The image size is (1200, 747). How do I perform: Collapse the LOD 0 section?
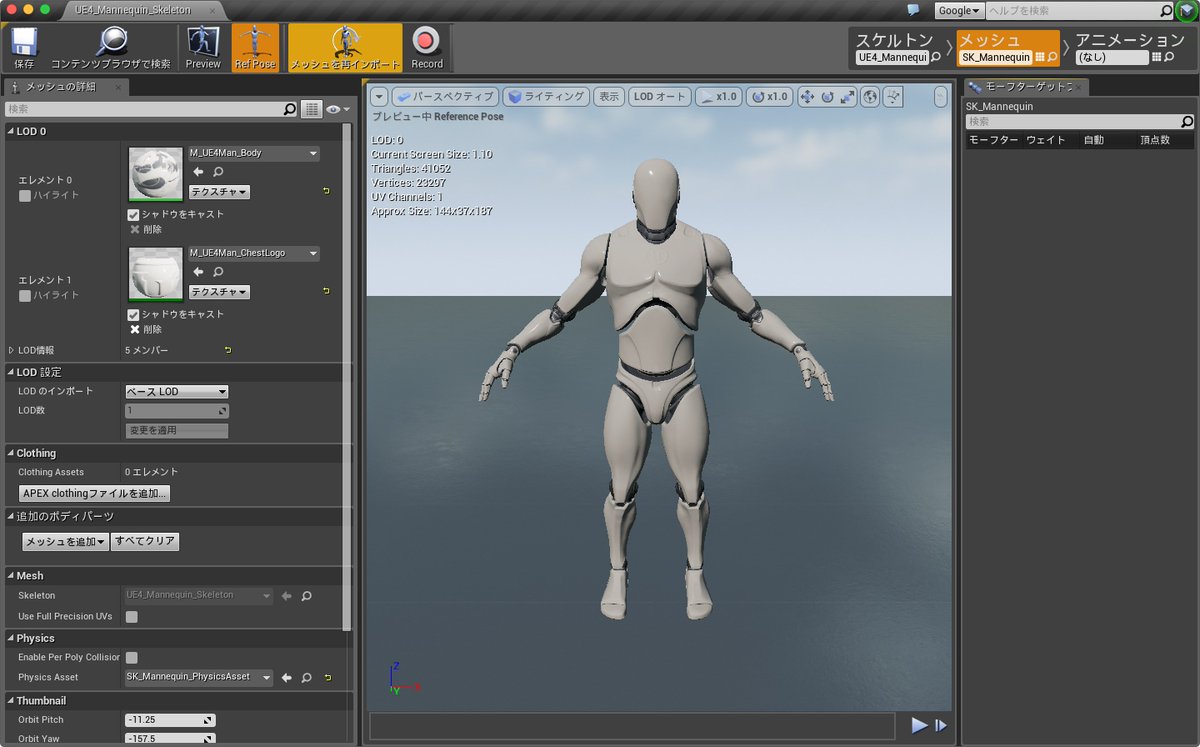(11, 131)
